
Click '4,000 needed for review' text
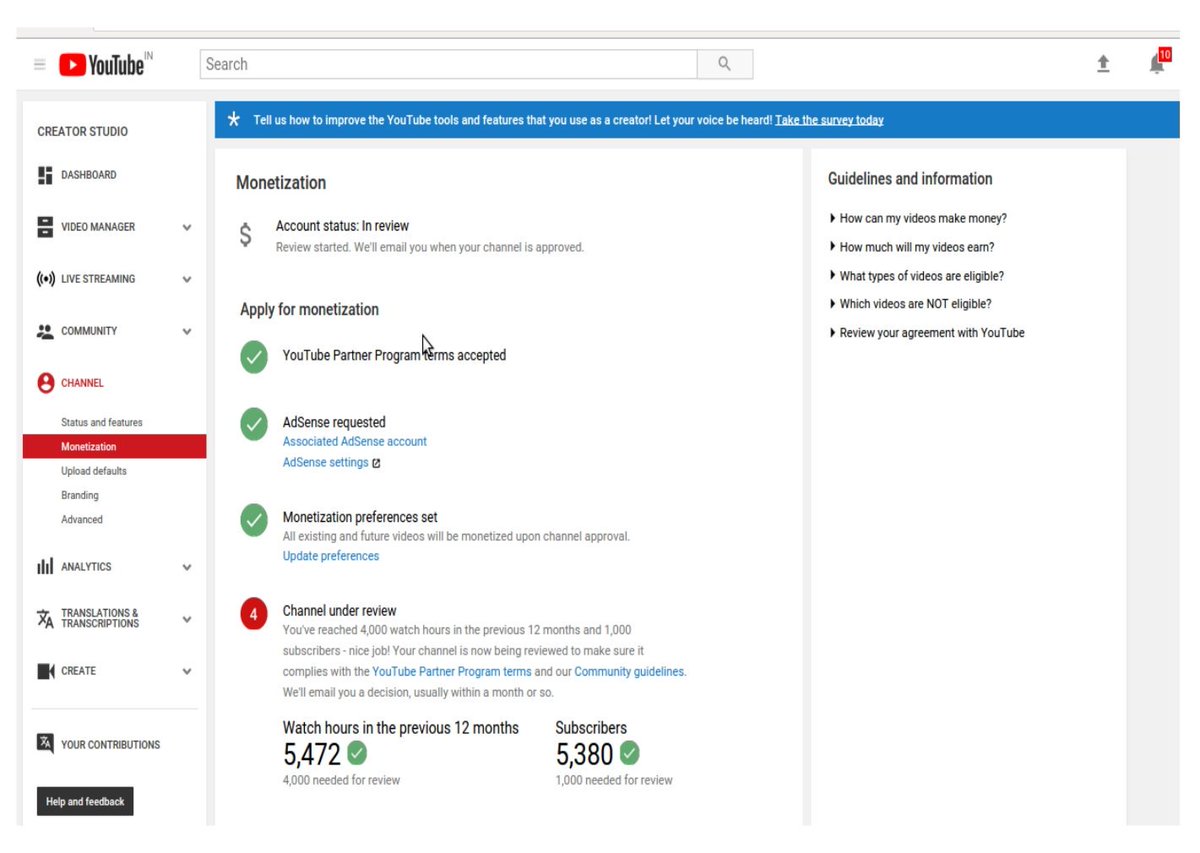(x=341, y=781)
